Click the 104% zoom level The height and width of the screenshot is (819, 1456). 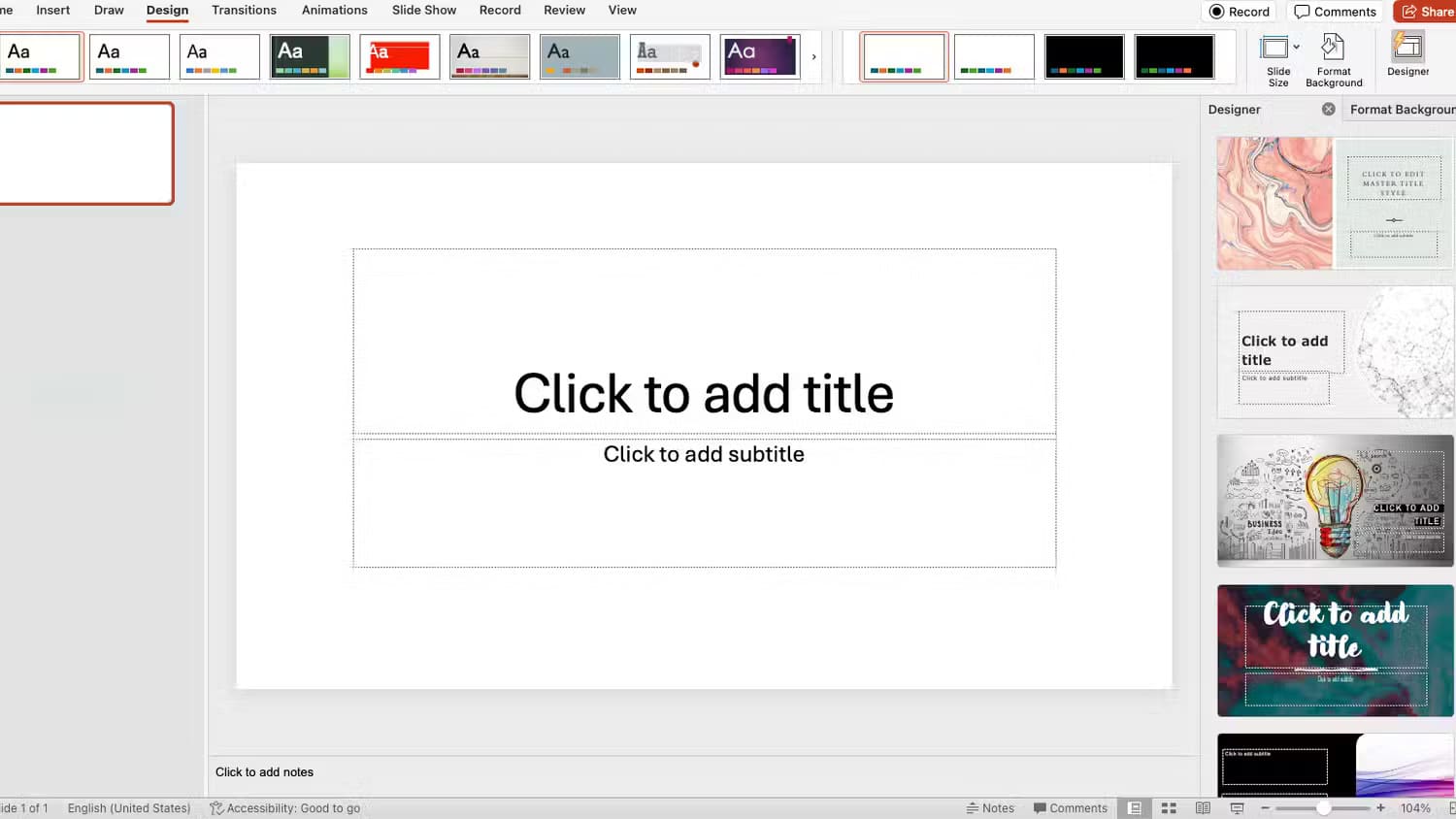1415,808
